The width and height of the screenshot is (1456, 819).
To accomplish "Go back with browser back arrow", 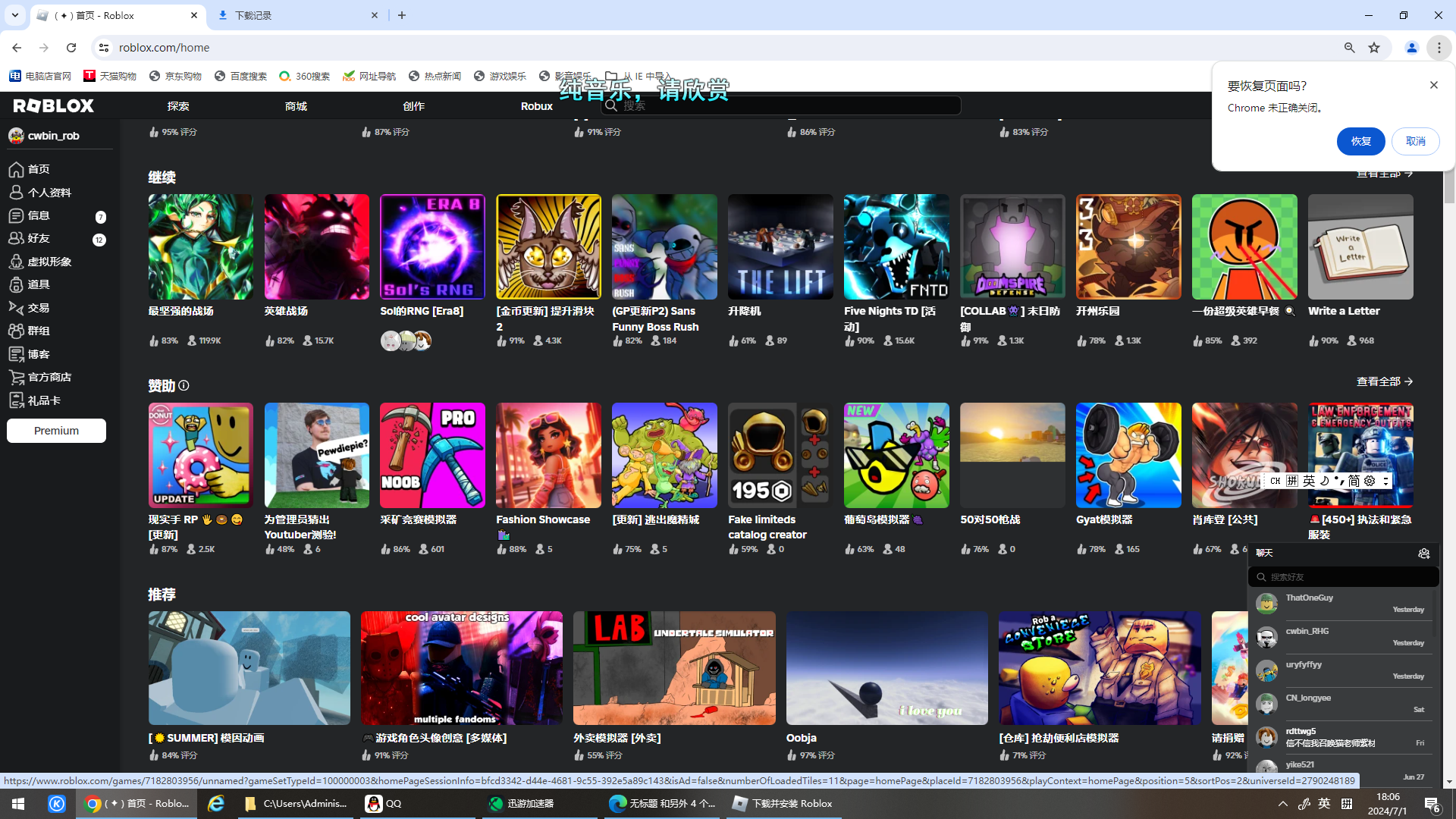I will point(17,48).
